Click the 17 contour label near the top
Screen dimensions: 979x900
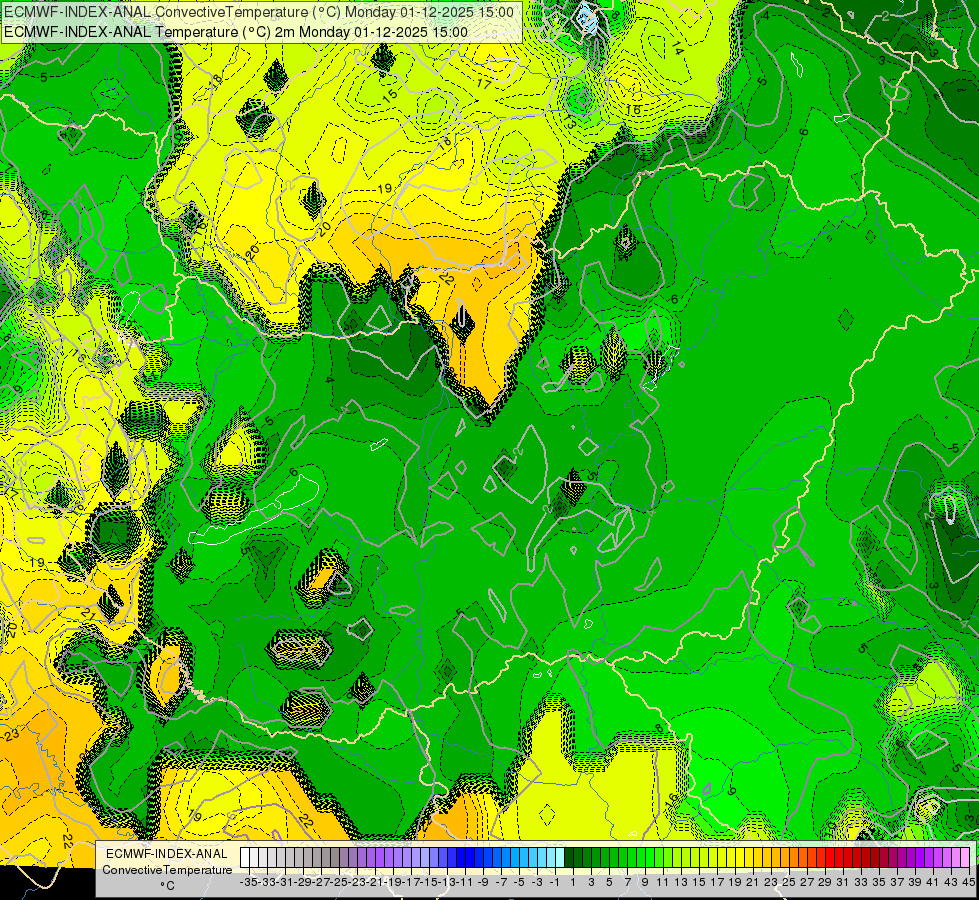(x=484, y=83)
